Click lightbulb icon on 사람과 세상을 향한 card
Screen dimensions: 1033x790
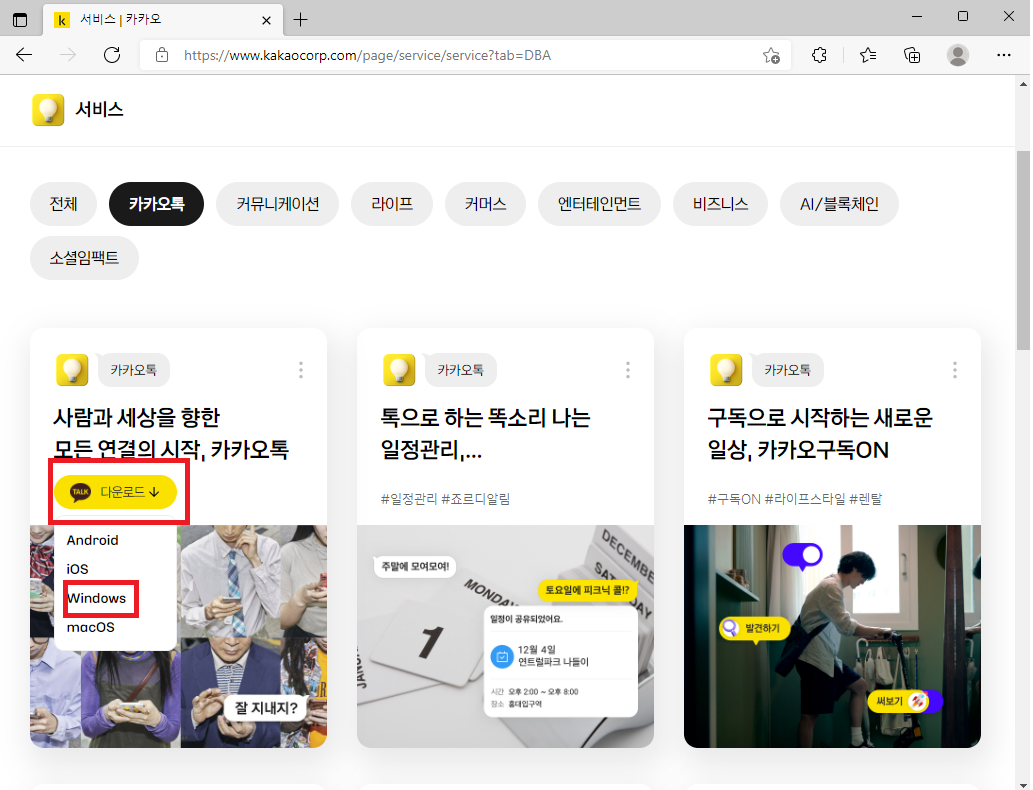point(72,370)
